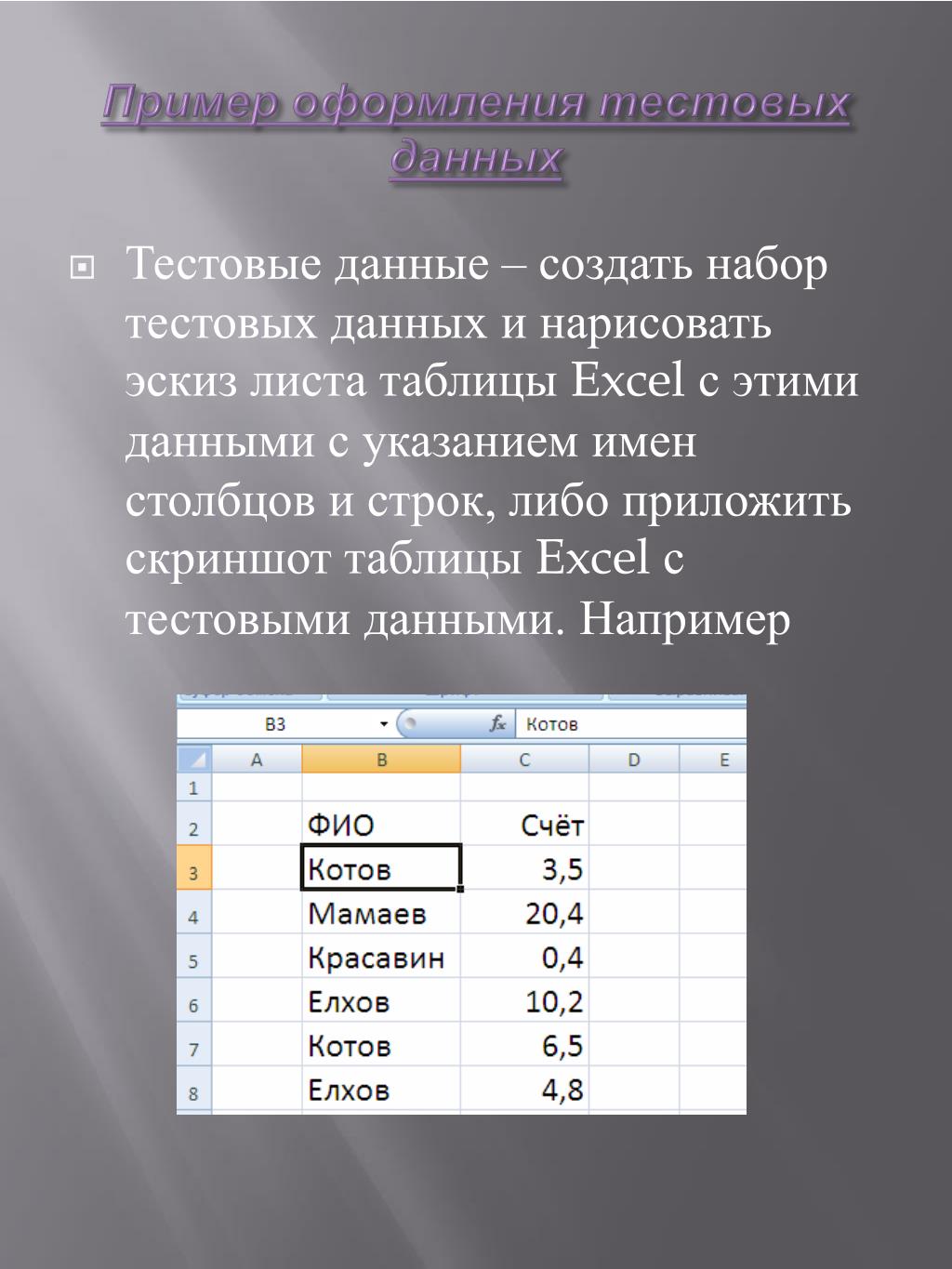Select column E header
The width and height of the screenshot is (952, 1269).
(713, 760)
